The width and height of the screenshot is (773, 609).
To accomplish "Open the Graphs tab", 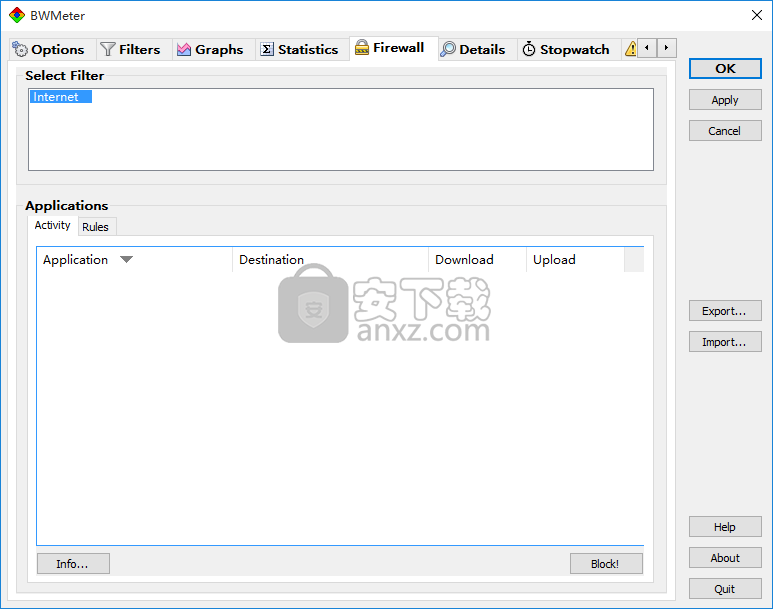I will point(211,49).
